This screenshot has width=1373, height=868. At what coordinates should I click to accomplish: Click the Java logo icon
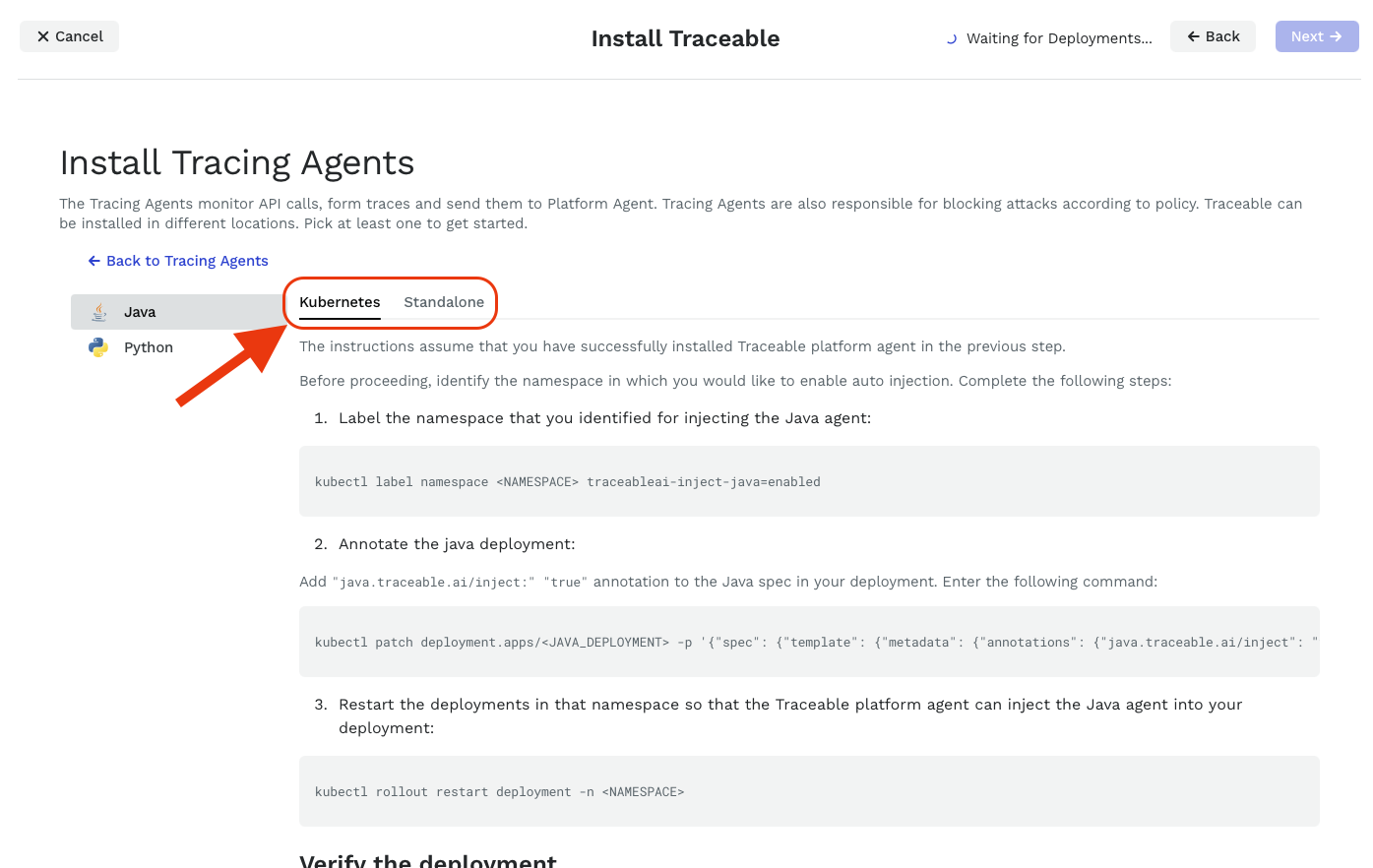[x=98, y=312]
